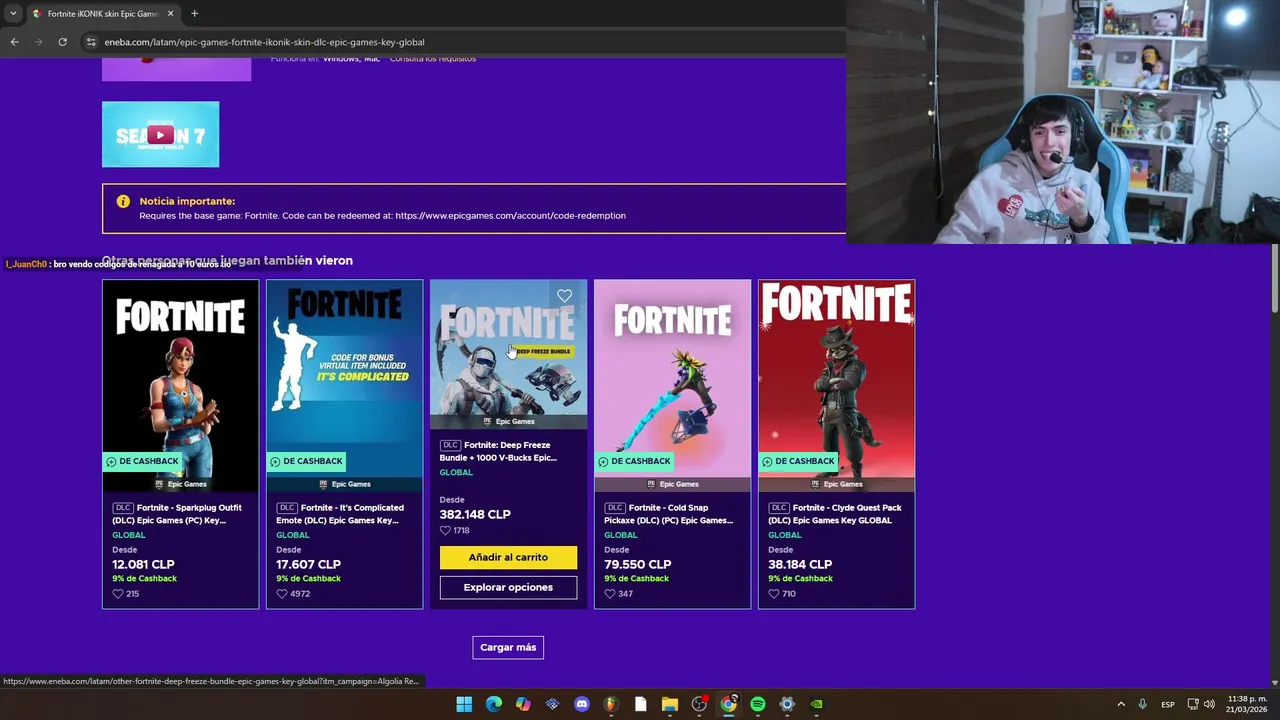The width and height of the screenshot is (1280, 720).
Task: Focus the eneba.com address bar
Action: click(262, 42)
